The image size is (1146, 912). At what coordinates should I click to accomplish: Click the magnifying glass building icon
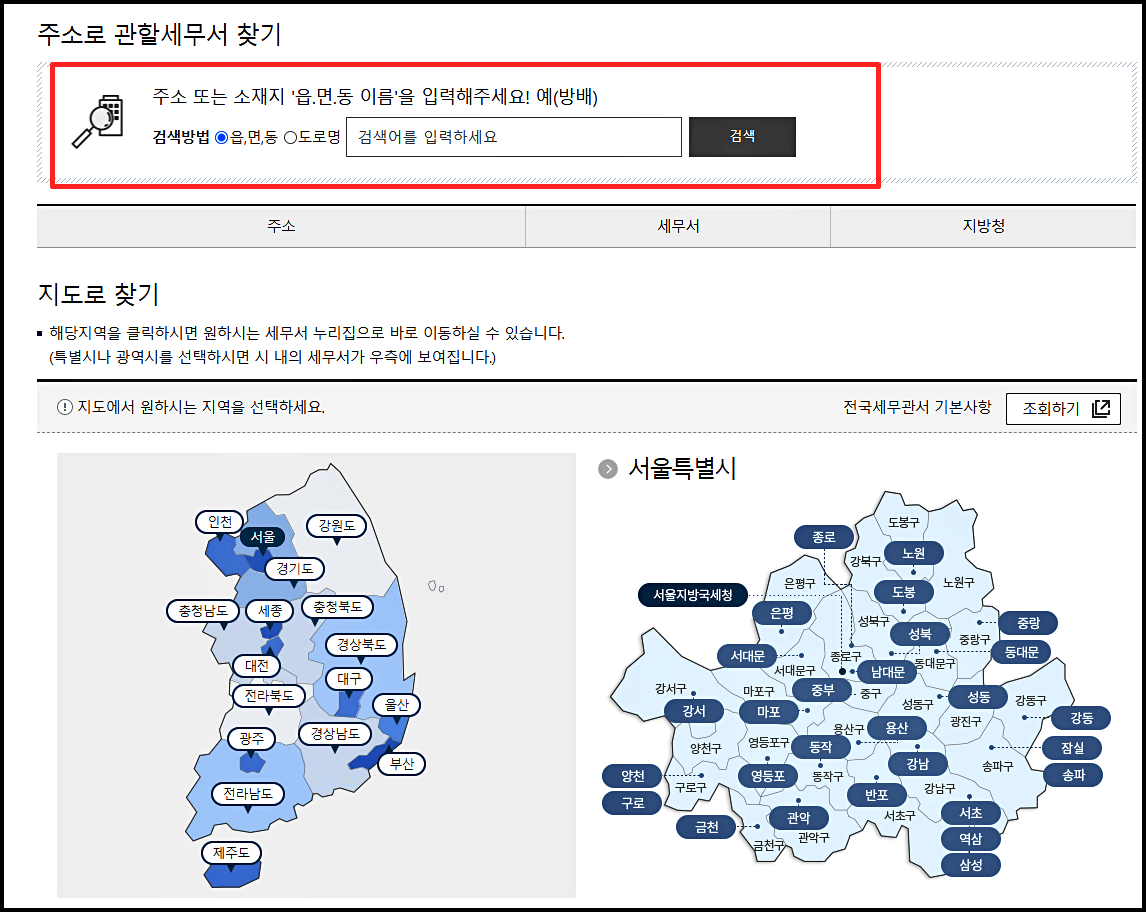98,121
